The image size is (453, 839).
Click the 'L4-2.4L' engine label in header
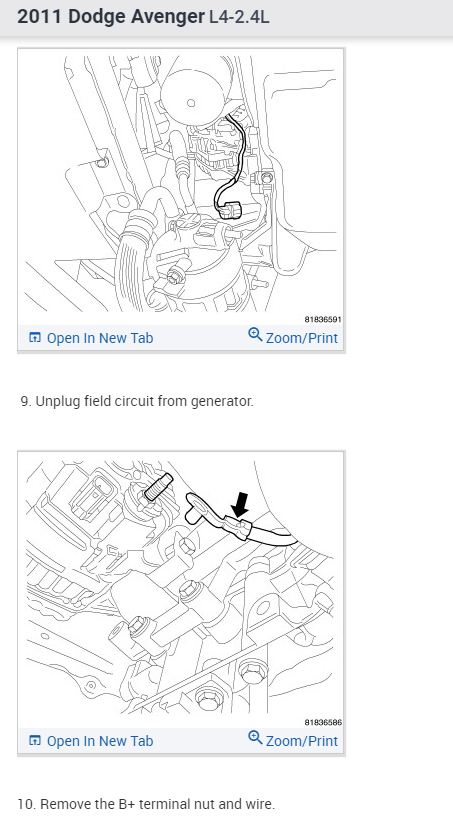239,17
